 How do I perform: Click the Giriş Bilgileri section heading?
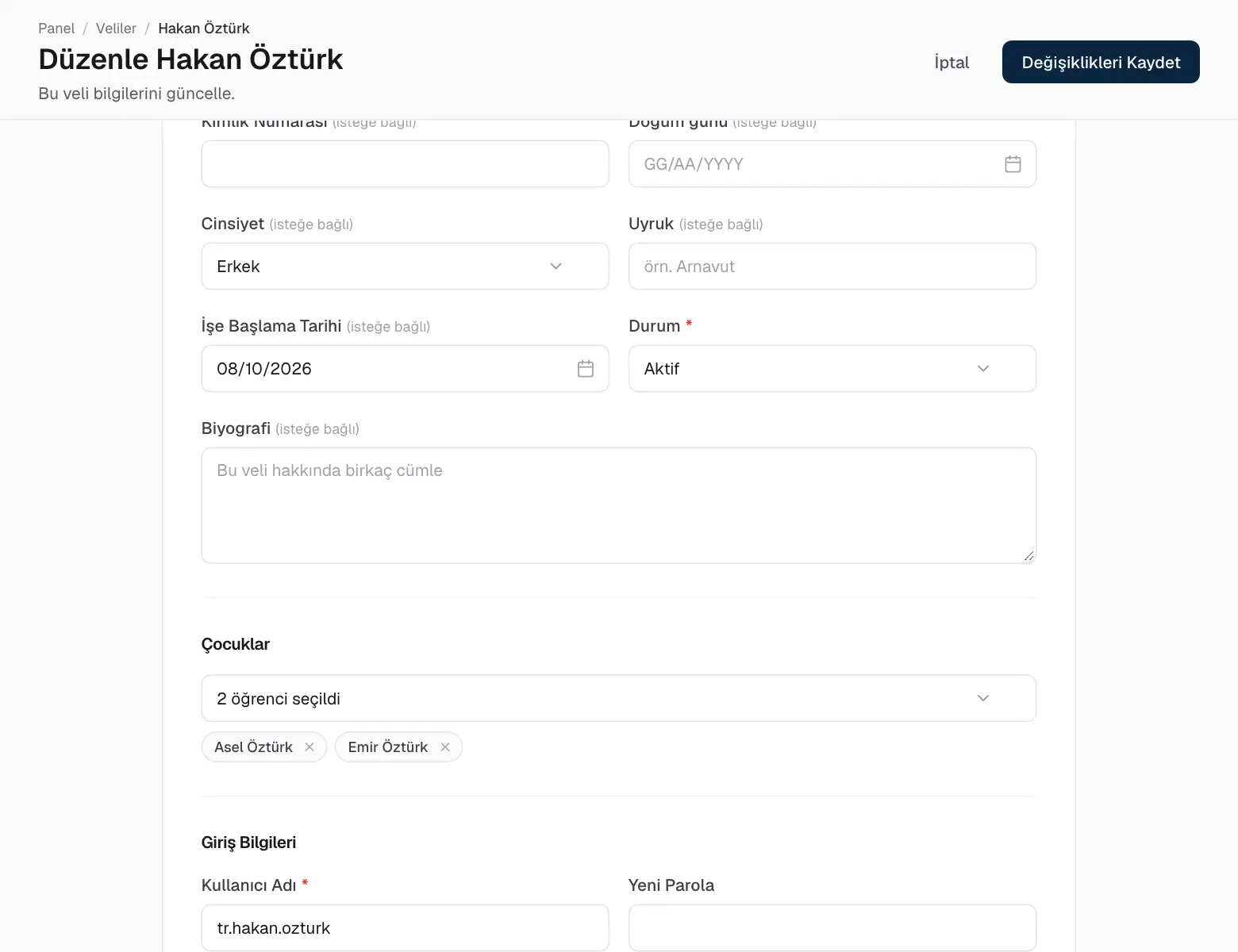[x=248, y=843]
